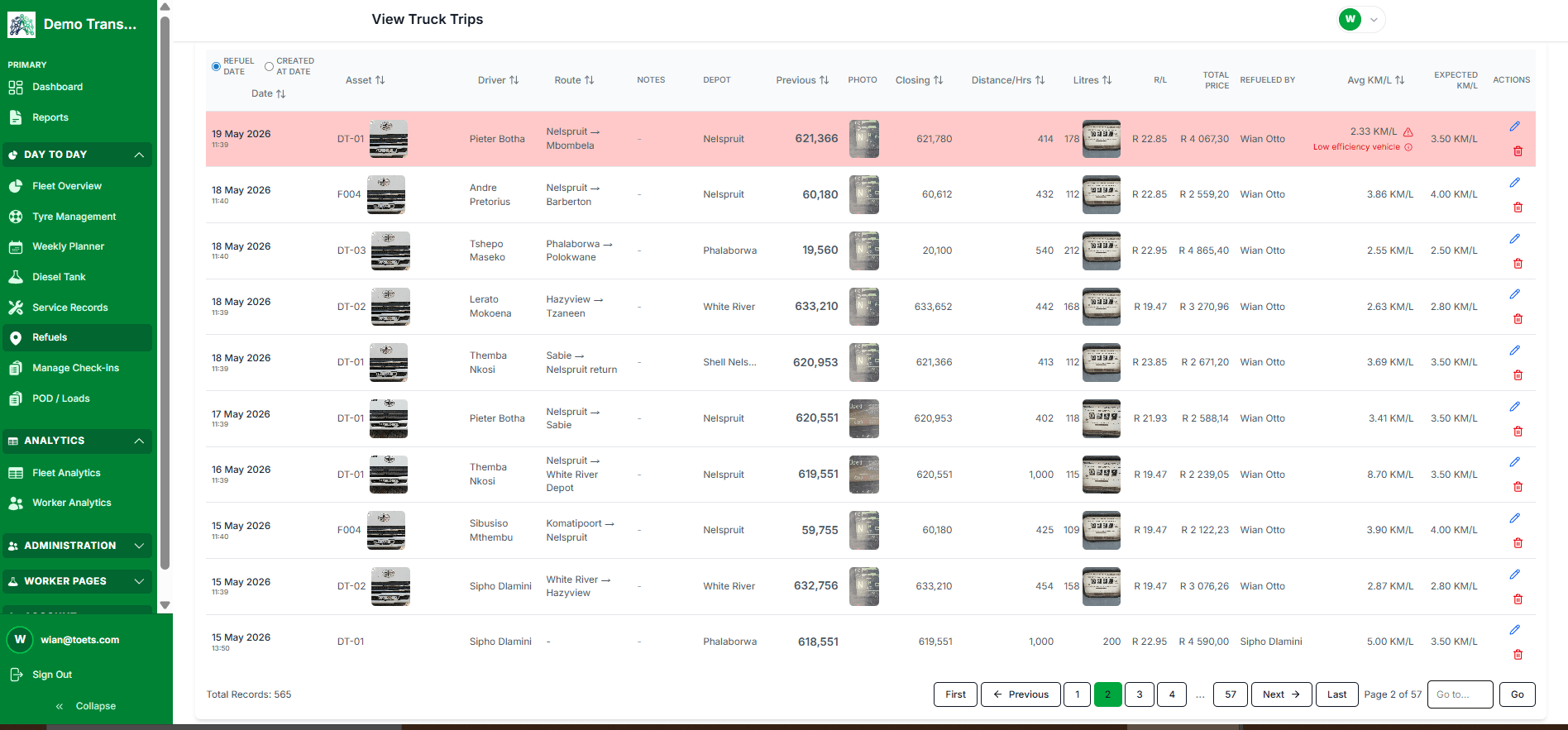Edit the DT-02 Sipho Dlamini record
The width and height of the screenshot is (1568, 730).
[1514, 575]
